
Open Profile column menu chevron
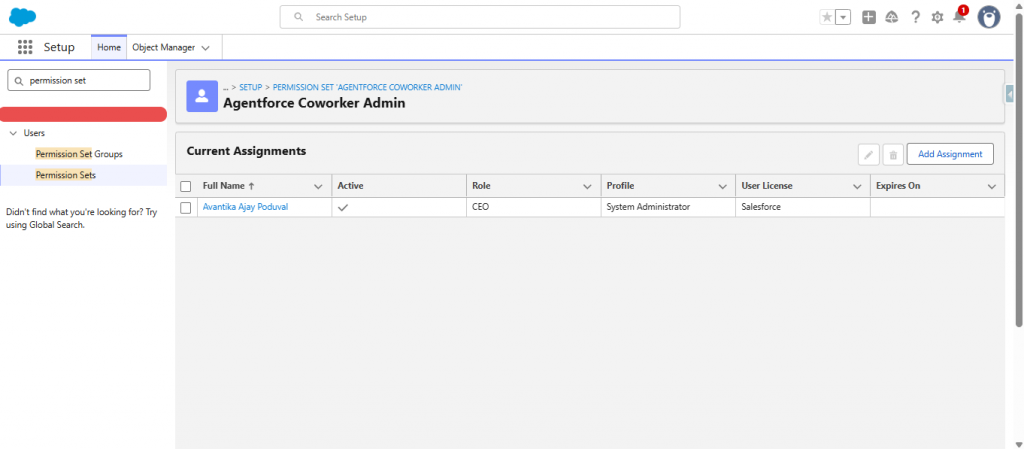tap(722, 187)
